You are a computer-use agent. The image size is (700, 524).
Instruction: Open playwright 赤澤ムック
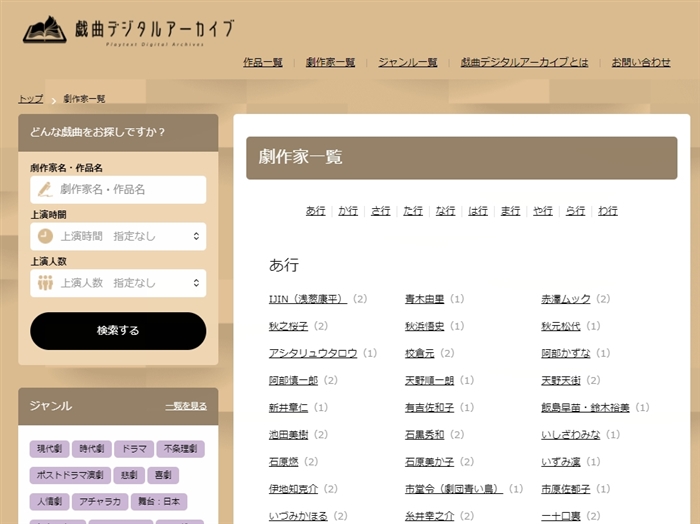click(x=566, y=299)
